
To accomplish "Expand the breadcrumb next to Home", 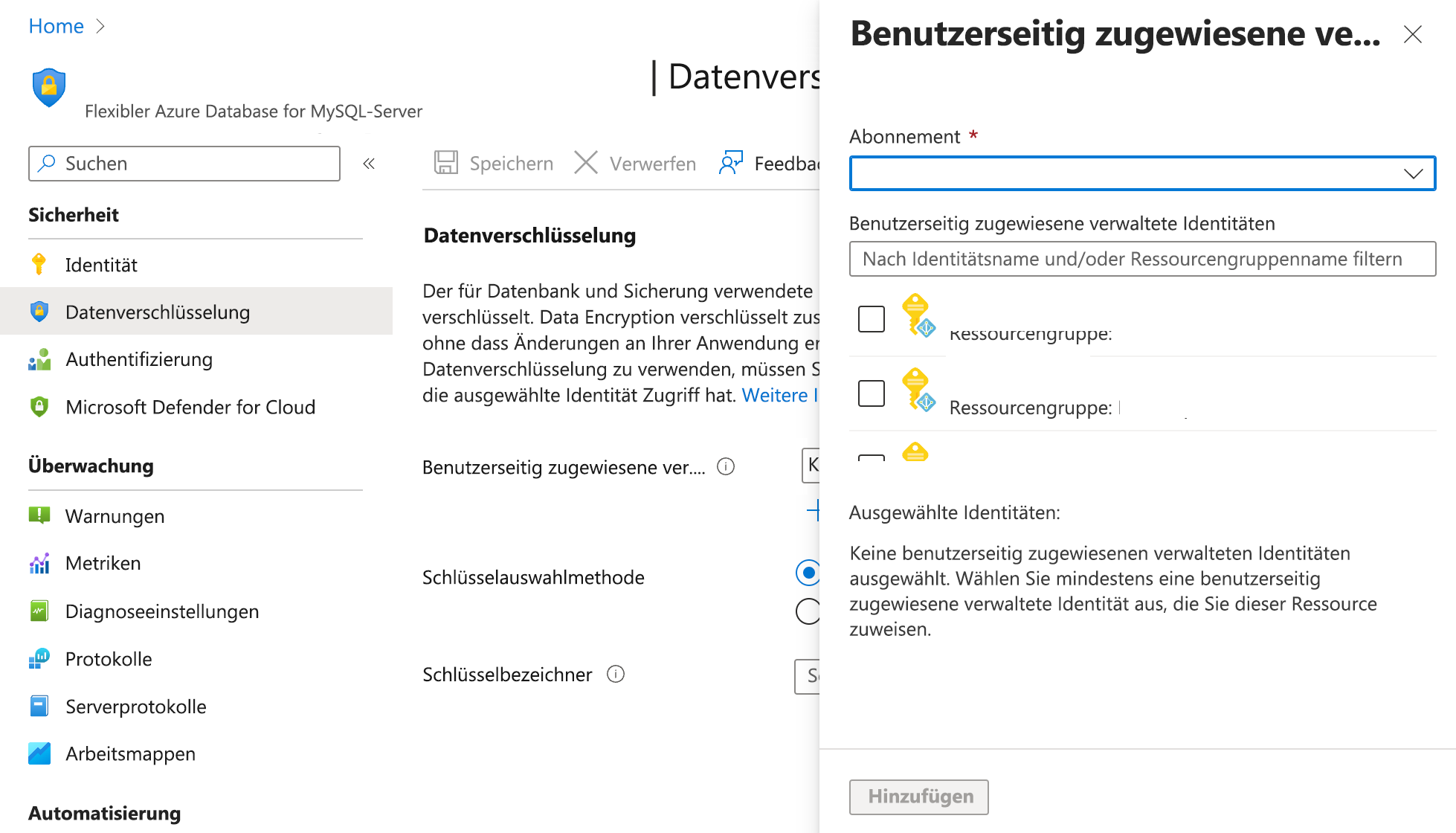I will click(100, 26).
